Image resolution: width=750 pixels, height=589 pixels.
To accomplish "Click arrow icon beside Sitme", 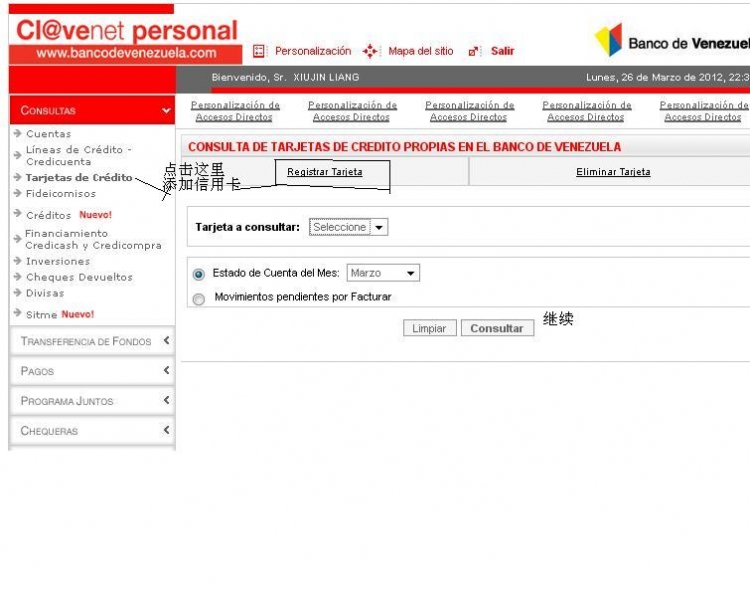I will 18,313.
